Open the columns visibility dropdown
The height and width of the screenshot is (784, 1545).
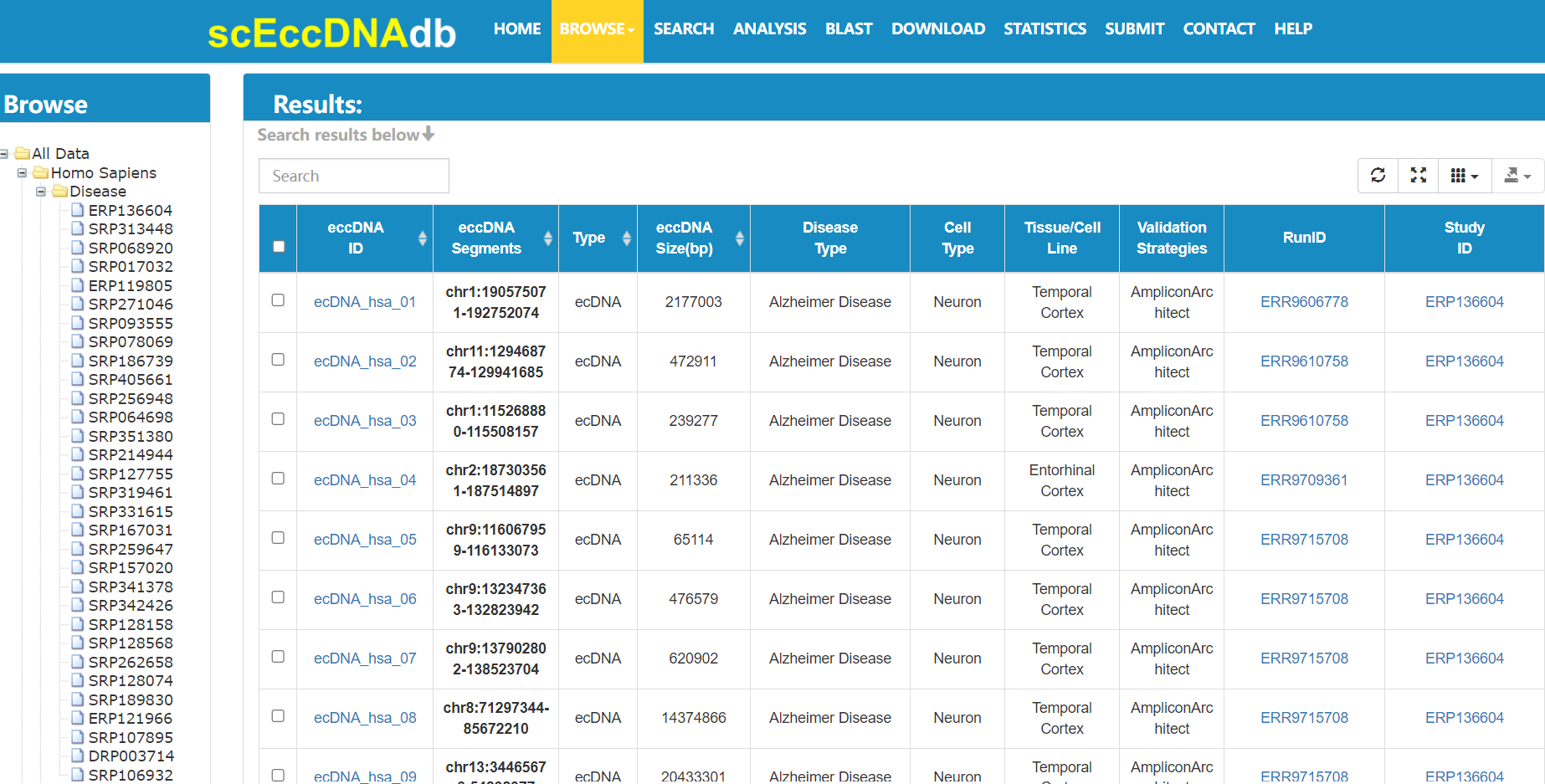point(1464,176)
